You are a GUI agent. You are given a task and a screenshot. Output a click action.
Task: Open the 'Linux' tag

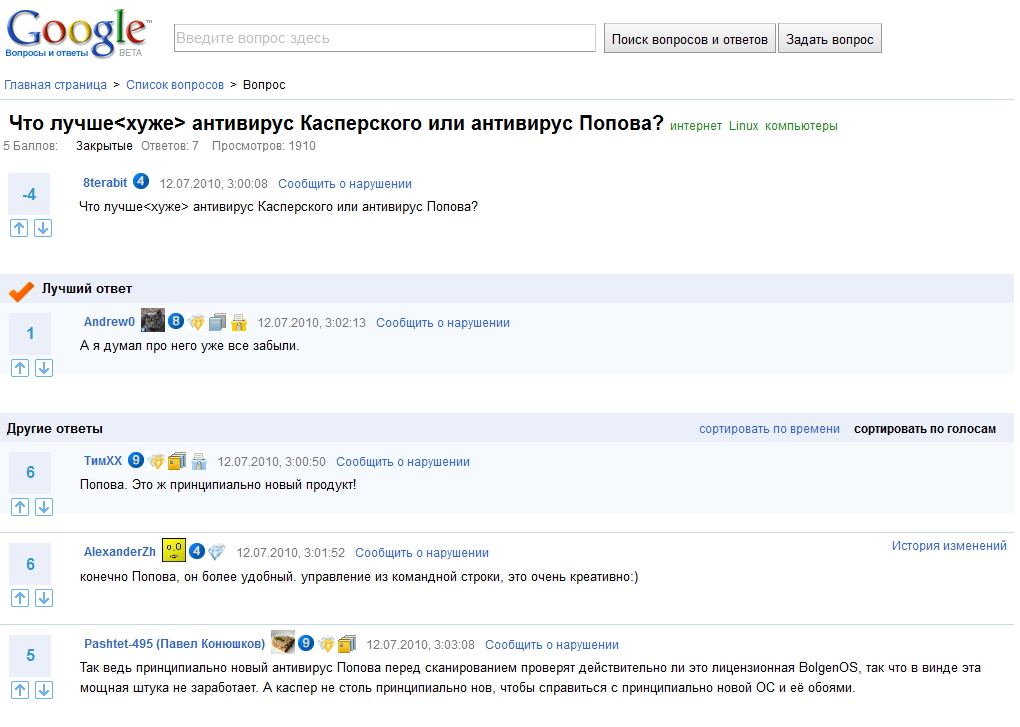point(744,126)
